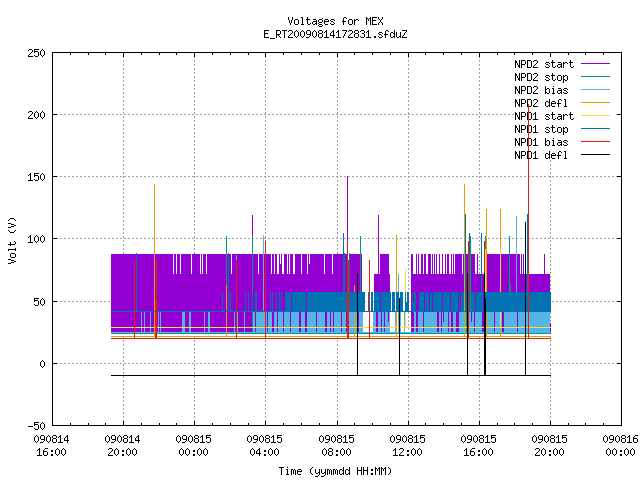Select the file name E_RT20090814172831.sfduZ
Screen dimensions: 640x480
335,34
